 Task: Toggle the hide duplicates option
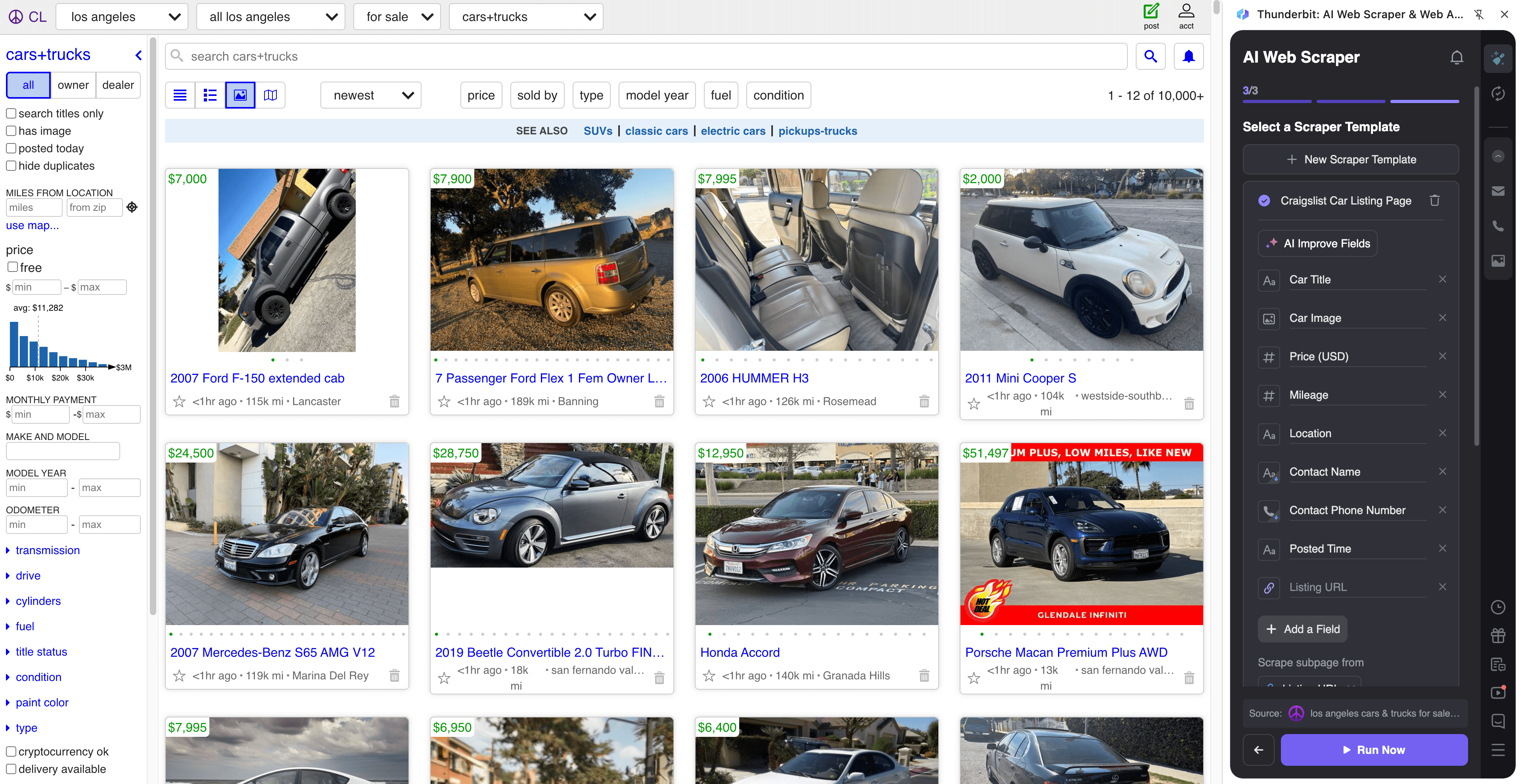[12, 166]
